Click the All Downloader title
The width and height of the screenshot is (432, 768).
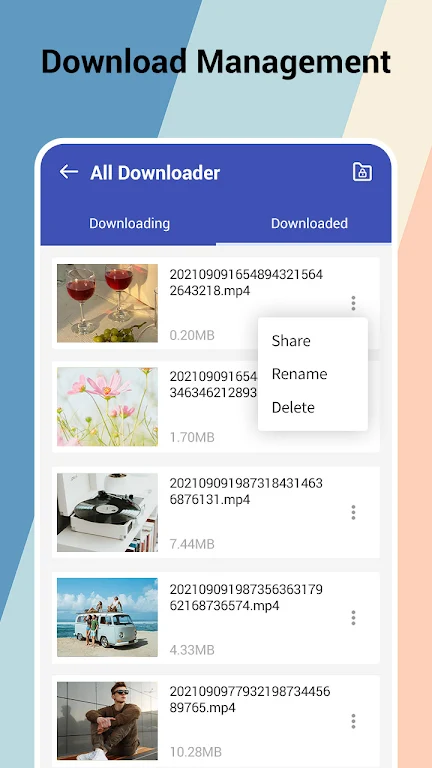pos(155,172)
